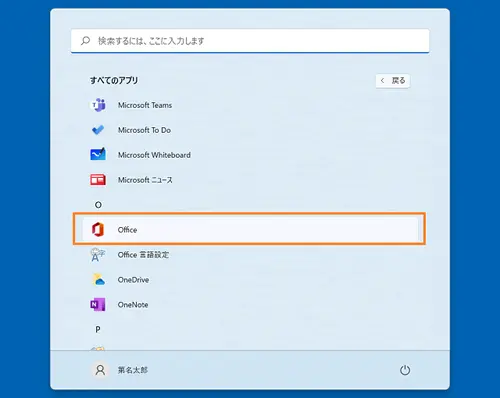This screenshot has width=500, height=398.
Task: Focus the search input field
Action: (250, 41)
